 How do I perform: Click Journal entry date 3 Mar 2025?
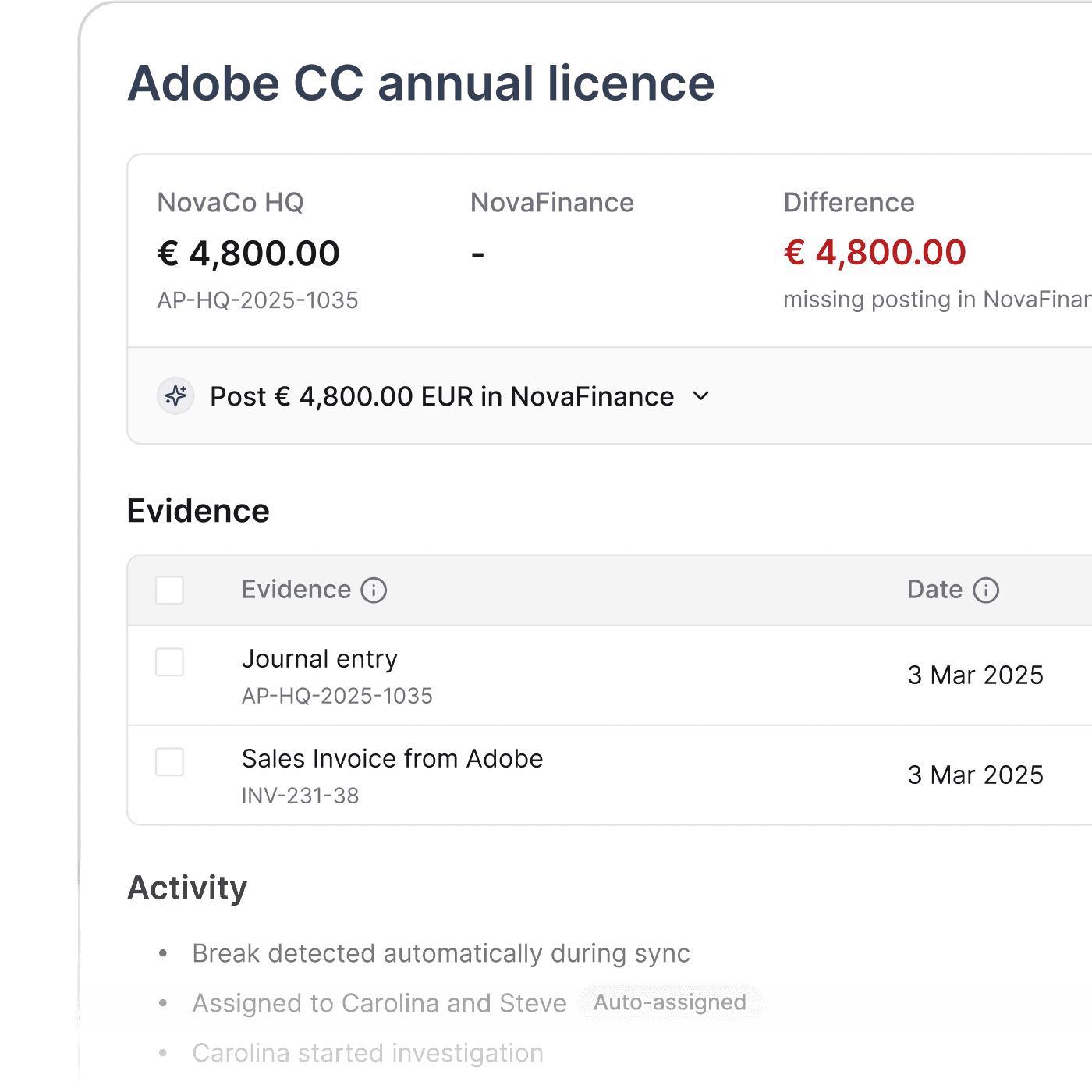[x=975, y=675]
